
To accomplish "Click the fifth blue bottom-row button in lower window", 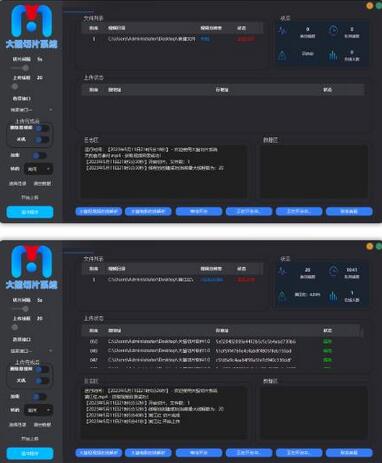I will pos(299,452).
